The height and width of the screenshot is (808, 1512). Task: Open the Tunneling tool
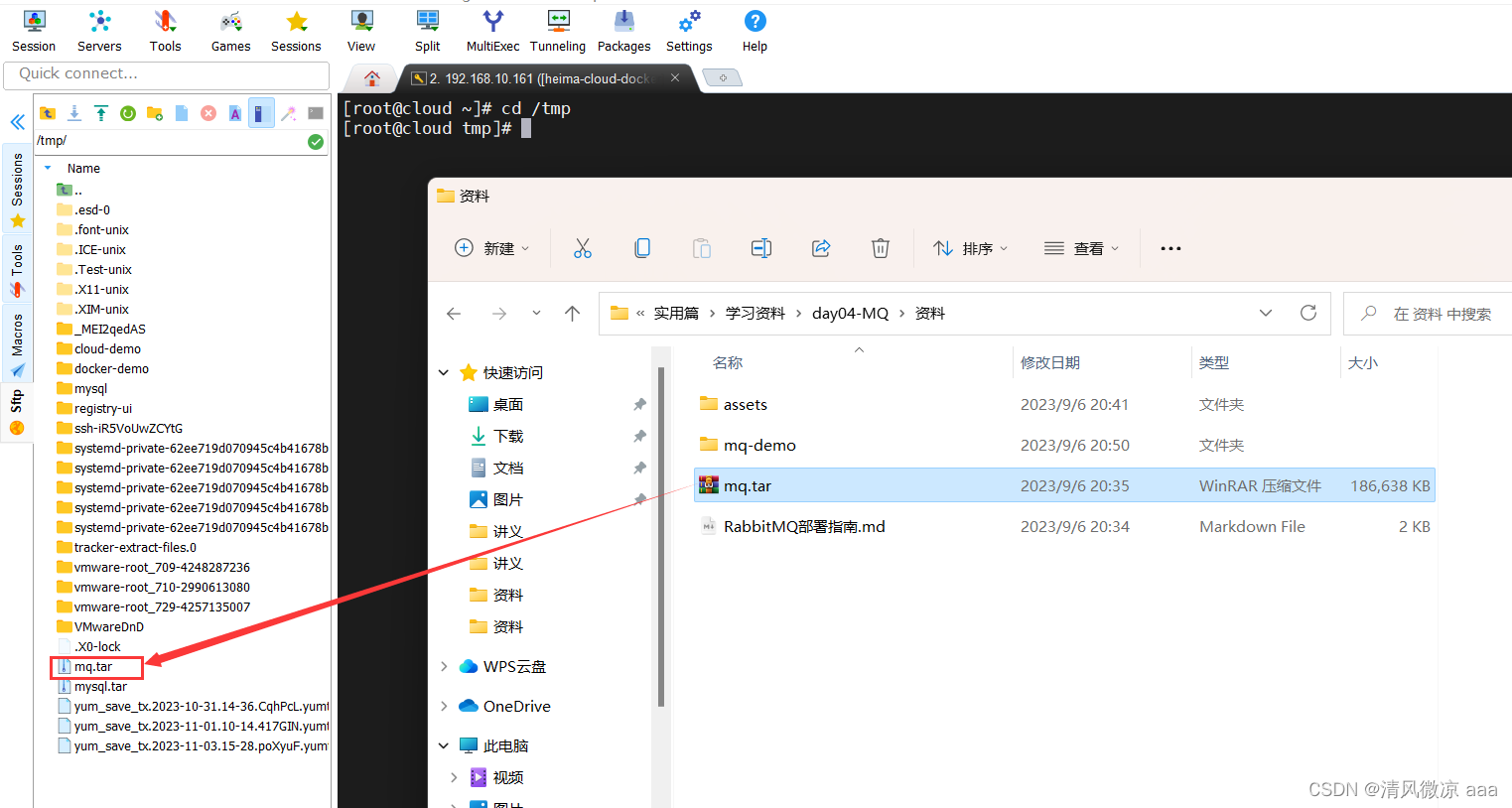coord(558,31)
